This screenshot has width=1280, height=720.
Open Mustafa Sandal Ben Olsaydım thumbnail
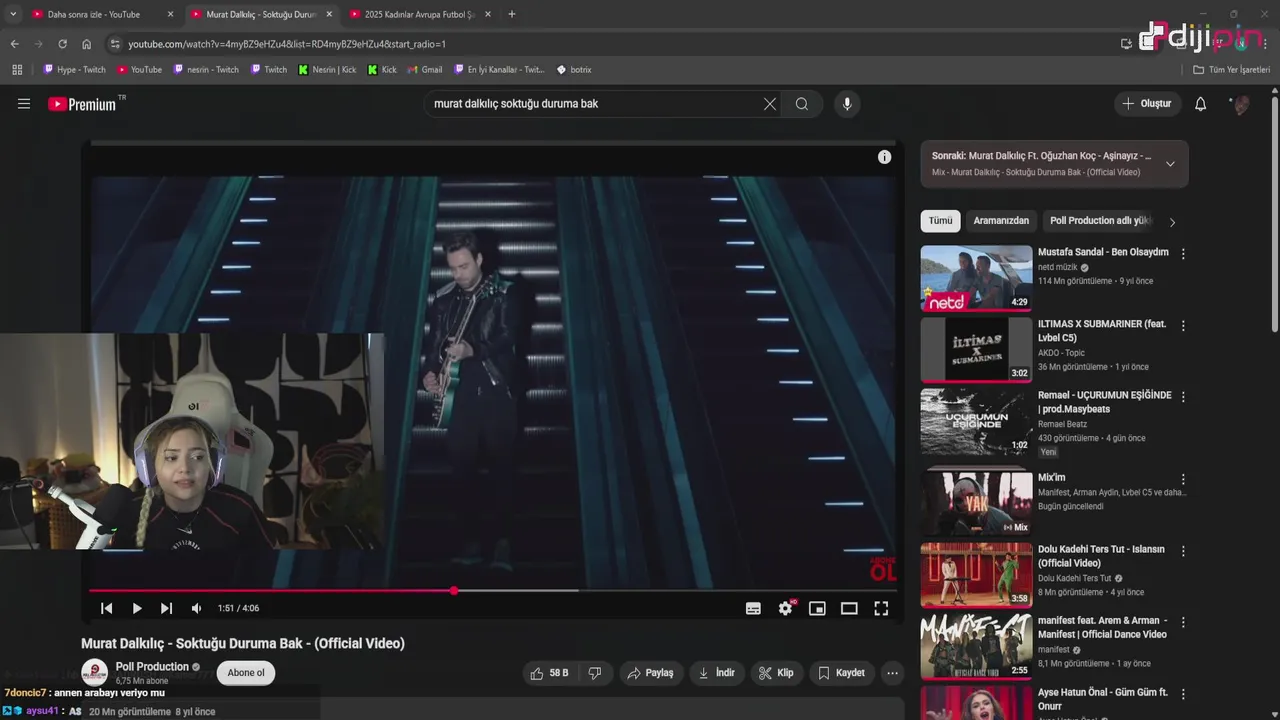pyautogui.click(x=976, y=278)
